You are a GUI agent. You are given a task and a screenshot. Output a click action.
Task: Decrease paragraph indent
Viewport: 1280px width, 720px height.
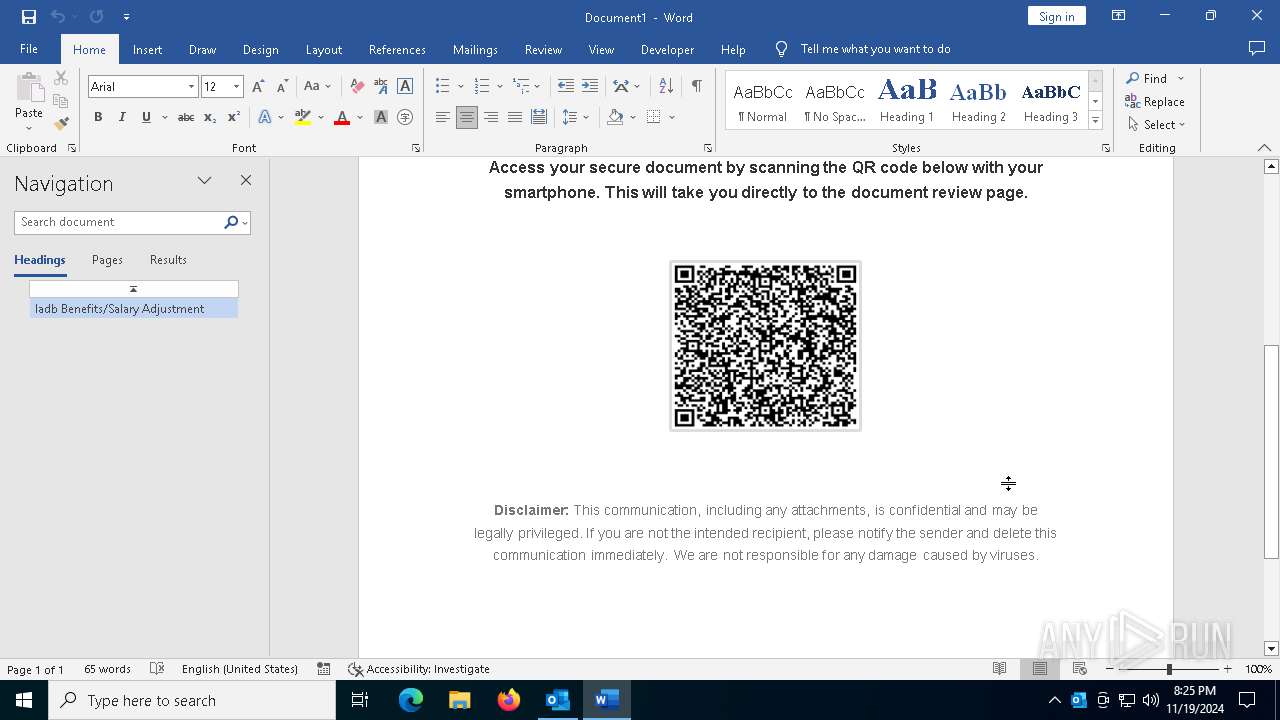[566, 87]
